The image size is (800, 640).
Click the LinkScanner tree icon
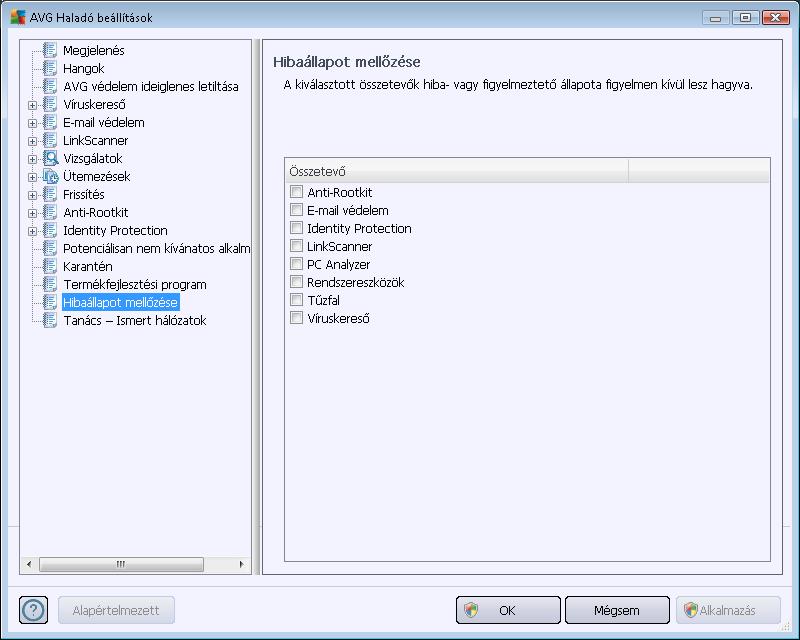50,140
